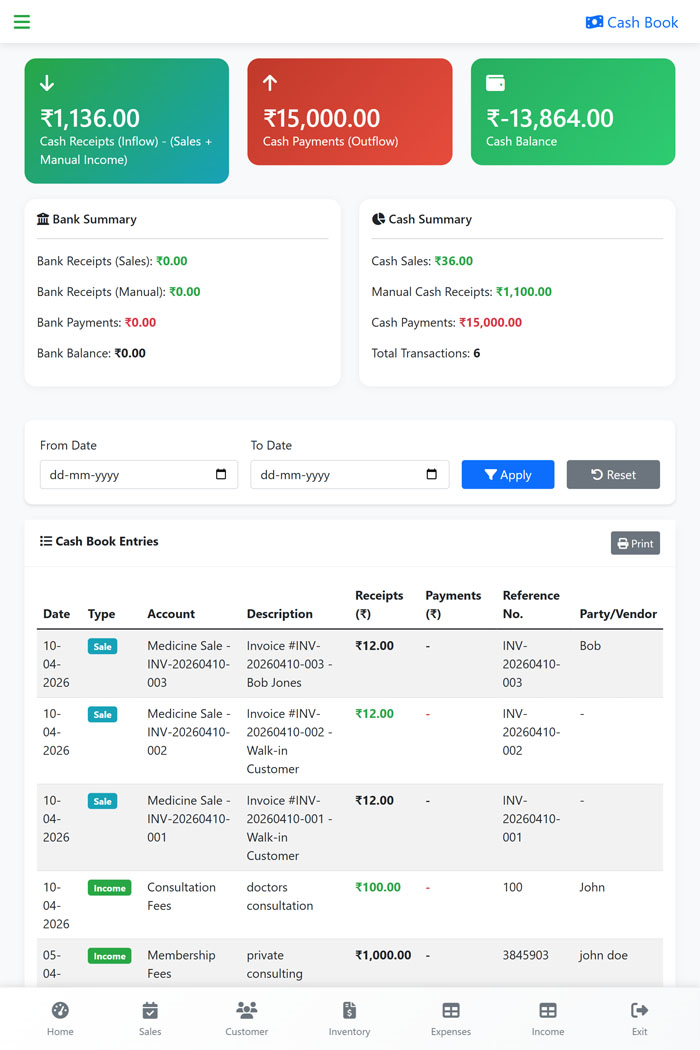Image resolution: width=700 pixels, height=1050 pixels.
Task: Click Bank Receipts (Manual) ₹0.00 value
Action: (x=185, y=292)
